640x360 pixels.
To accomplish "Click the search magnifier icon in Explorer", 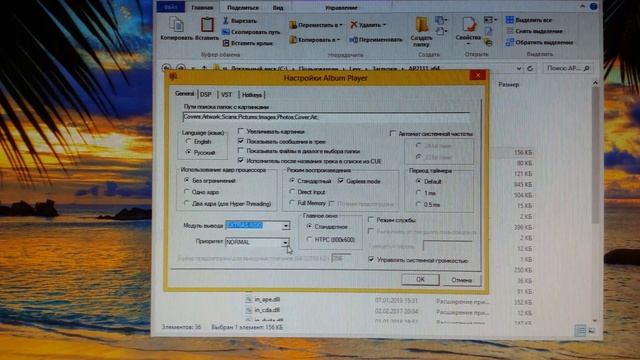I will [x=587, y=69].
